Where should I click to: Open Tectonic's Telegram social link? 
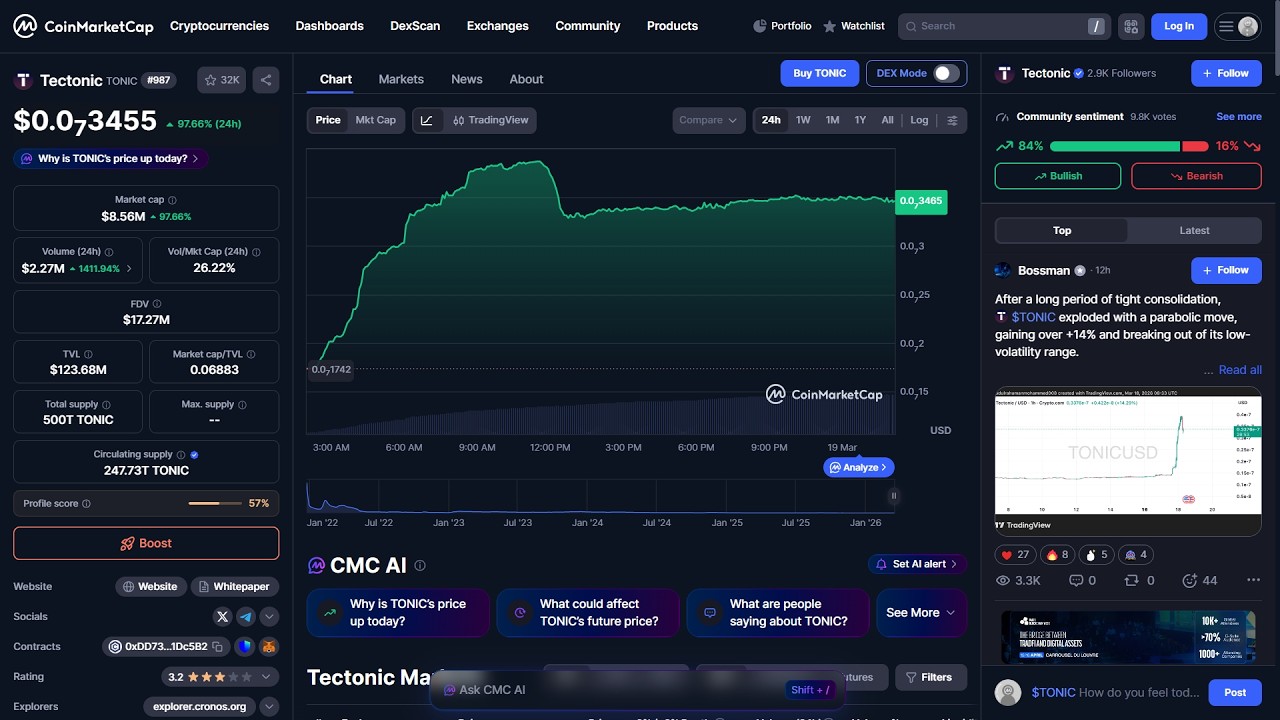coord(245,617)
